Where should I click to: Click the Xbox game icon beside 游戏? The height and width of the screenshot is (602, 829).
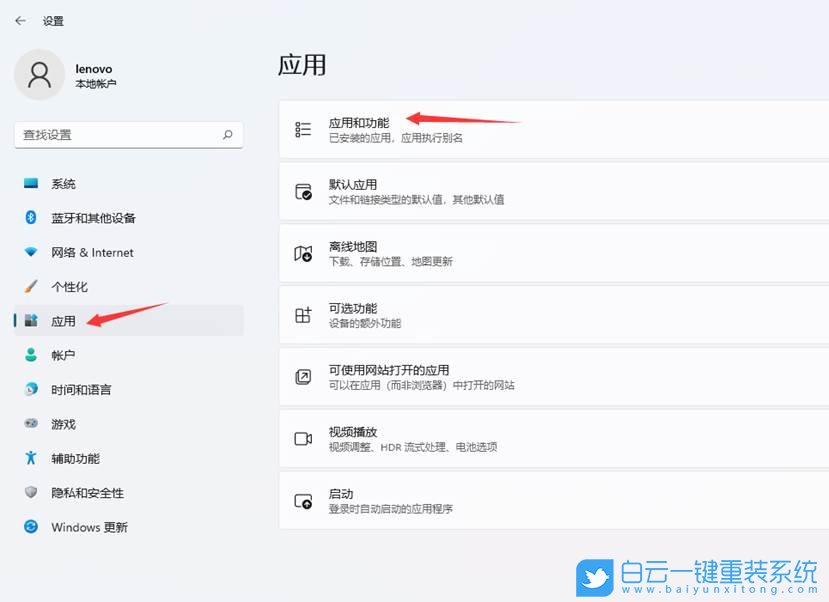pyautogui.click(x=33, y=424)
